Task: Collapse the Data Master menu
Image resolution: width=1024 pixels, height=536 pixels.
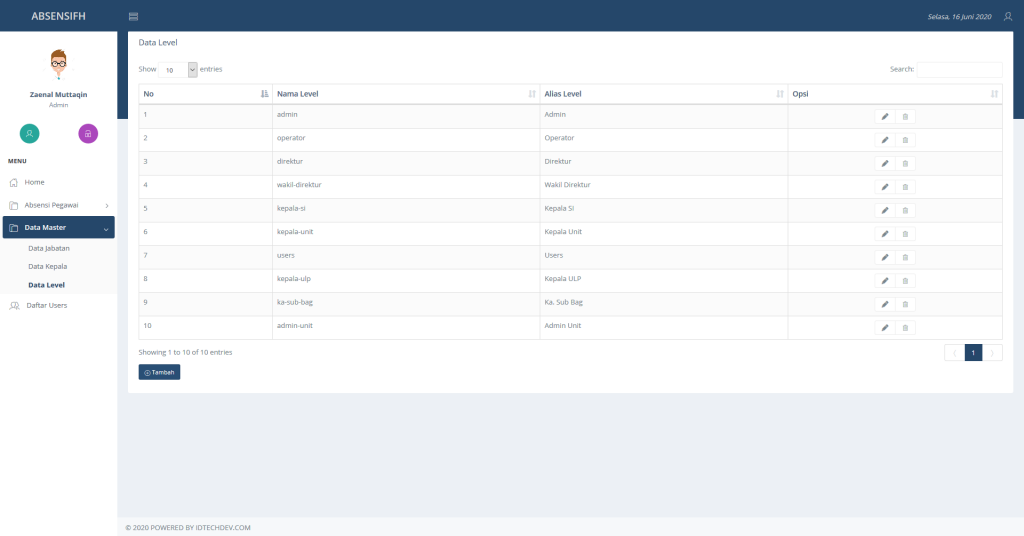Action: (x=58, y=227)
